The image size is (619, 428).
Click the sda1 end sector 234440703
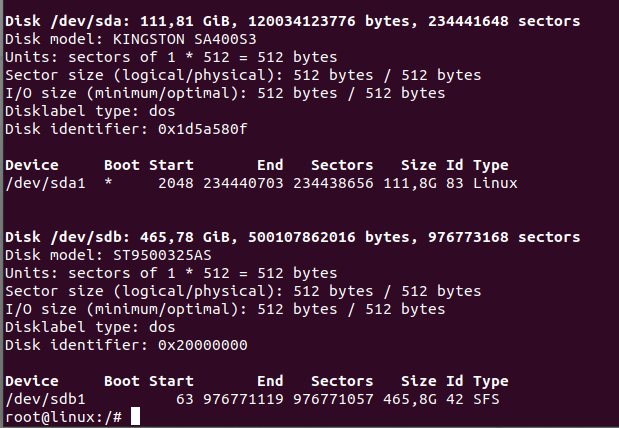tap(243, 183)
